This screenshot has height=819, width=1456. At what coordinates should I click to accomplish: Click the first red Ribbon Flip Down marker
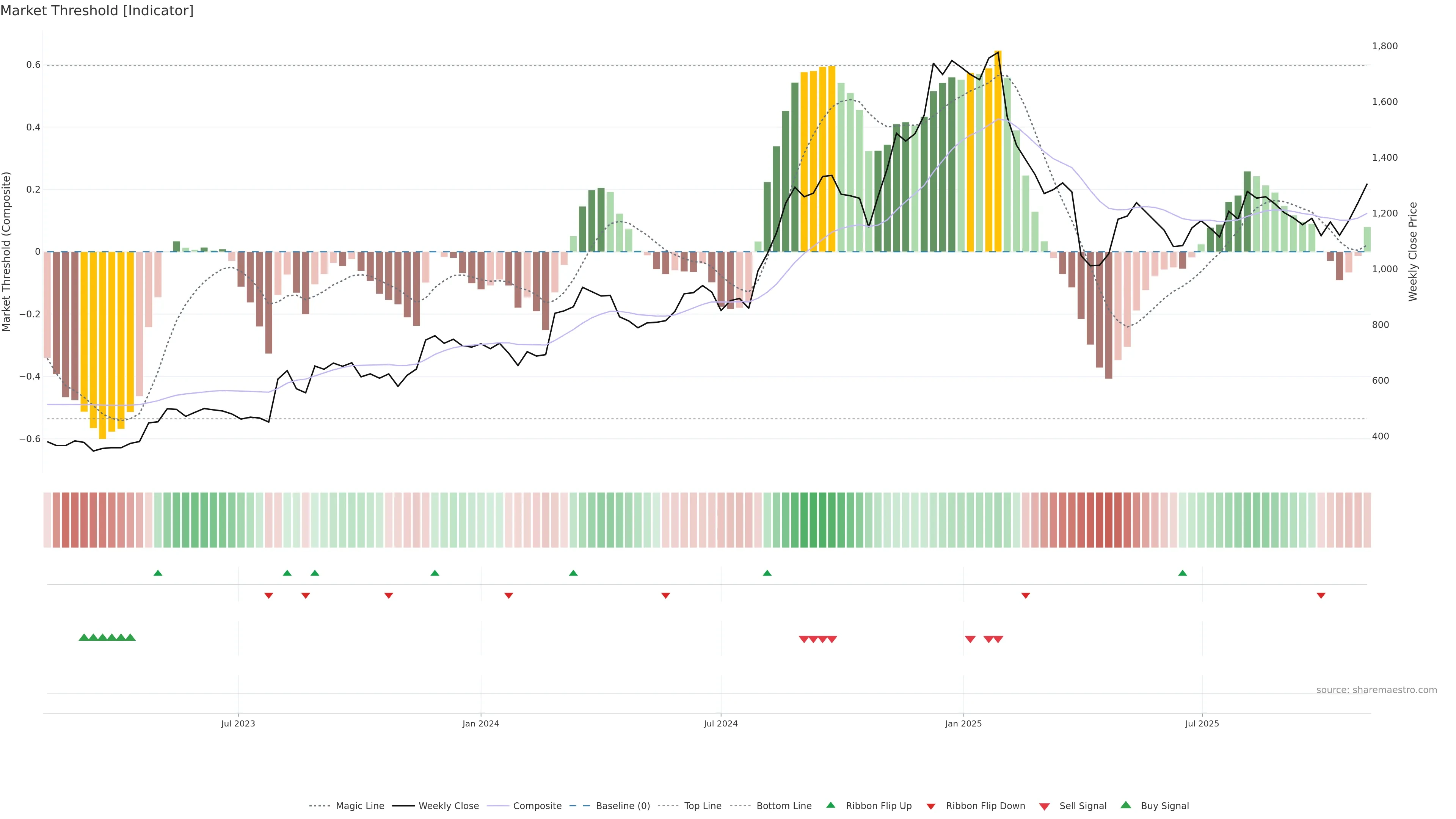pos(268,595)
